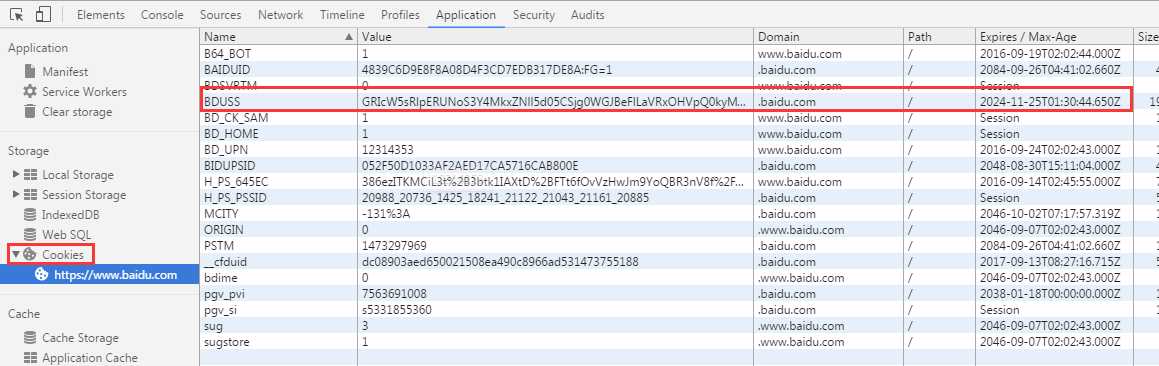The height and width of the screenshot is (366, 1159).
Task: Select the H_PS_645EC cookie row
Action: 679,182
